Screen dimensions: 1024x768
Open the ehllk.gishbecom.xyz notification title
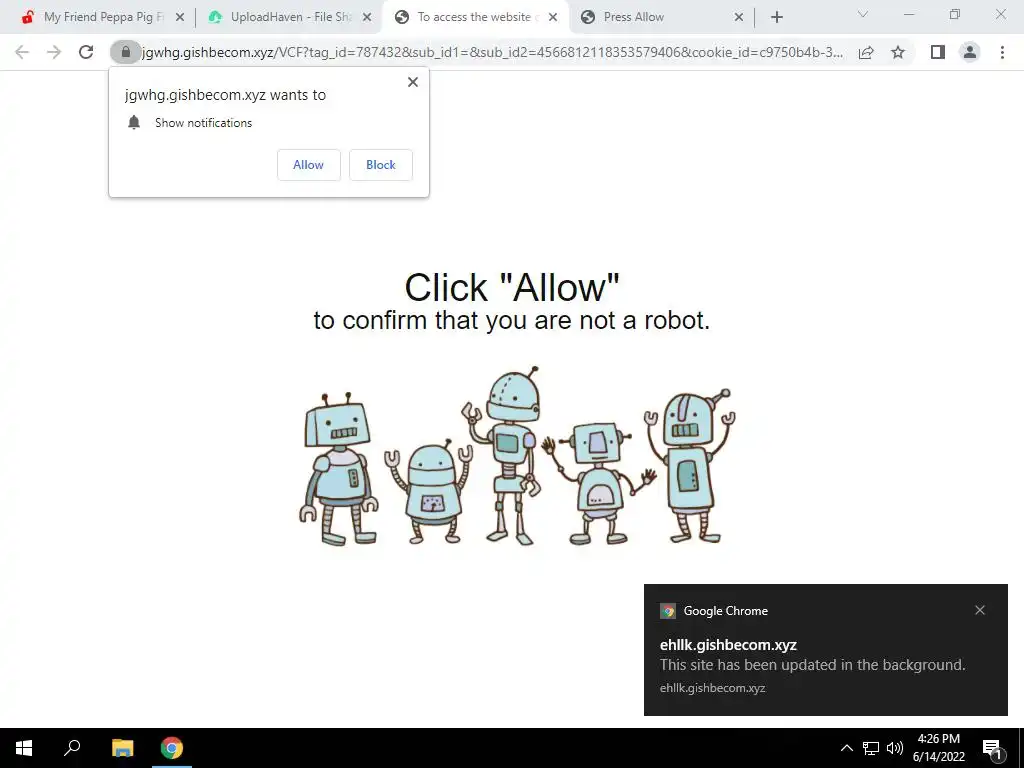coord(728,645)
